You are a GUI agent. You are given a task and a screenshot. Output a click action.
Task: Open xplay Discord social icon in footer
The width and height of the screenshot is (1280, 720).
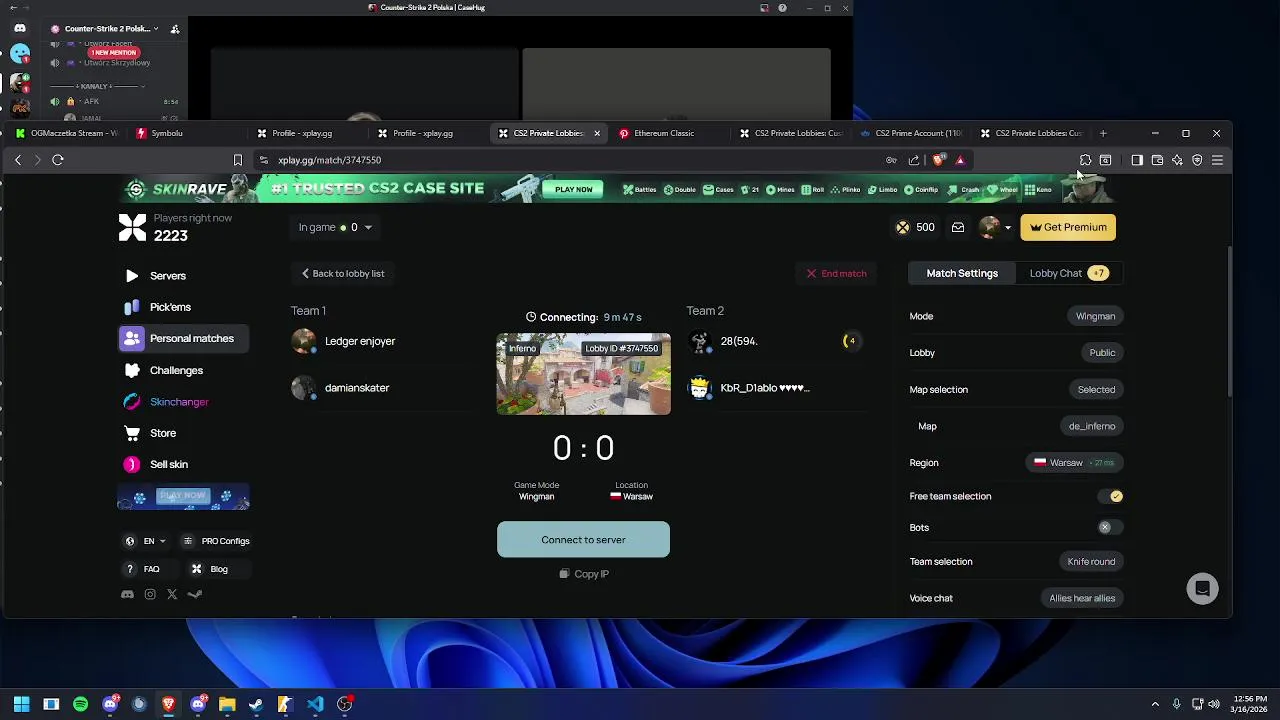tap(127, 594)
